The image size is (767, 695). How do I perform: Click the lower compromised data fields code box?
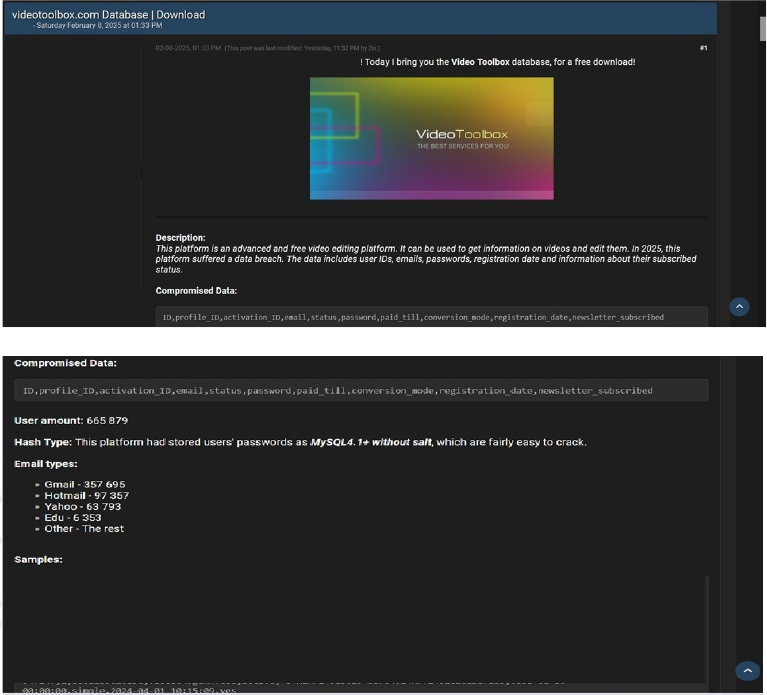coord(361,390)
